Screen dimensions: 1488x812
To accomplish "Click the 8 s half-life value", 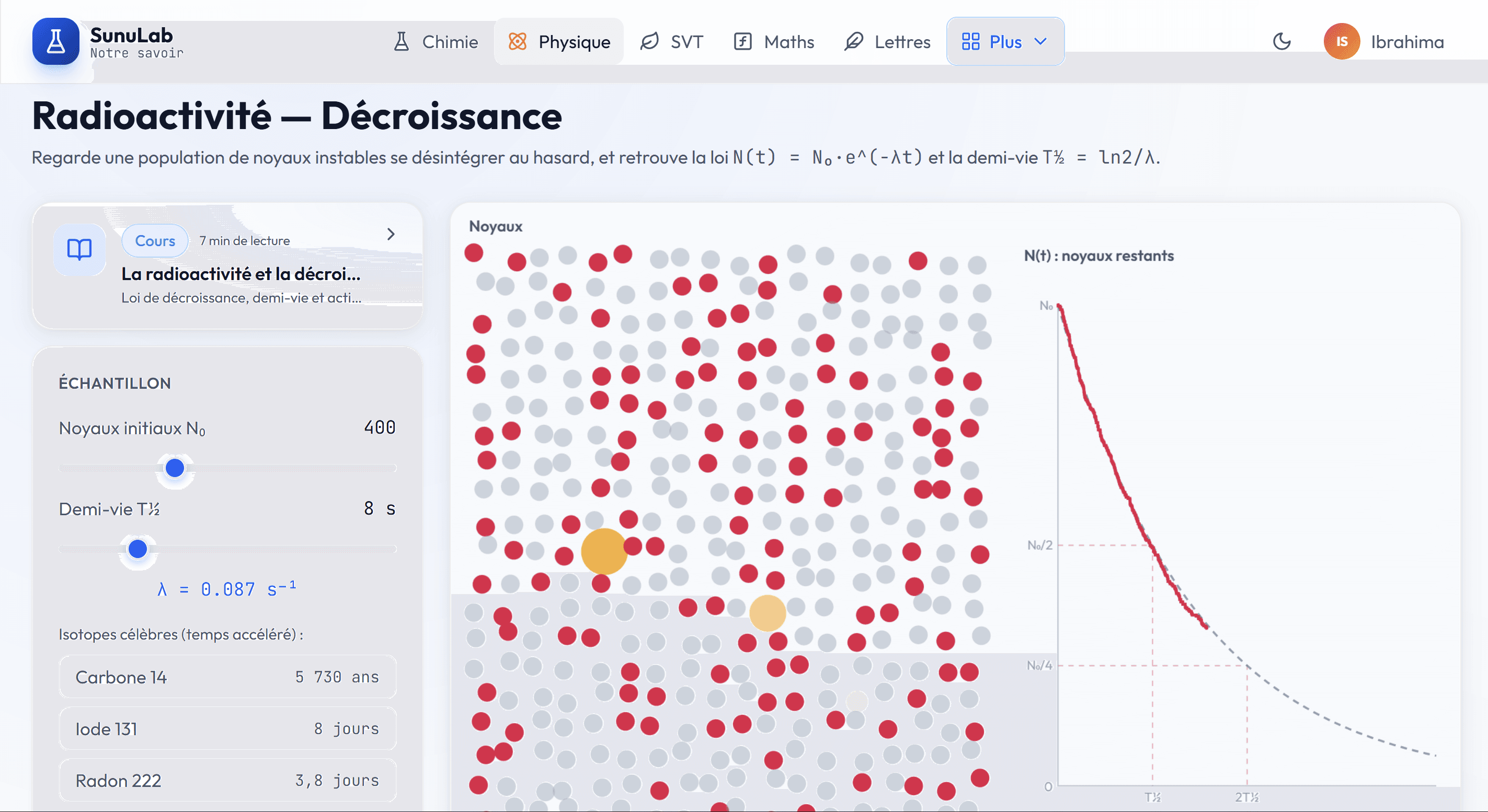I will tap(380, 508).
